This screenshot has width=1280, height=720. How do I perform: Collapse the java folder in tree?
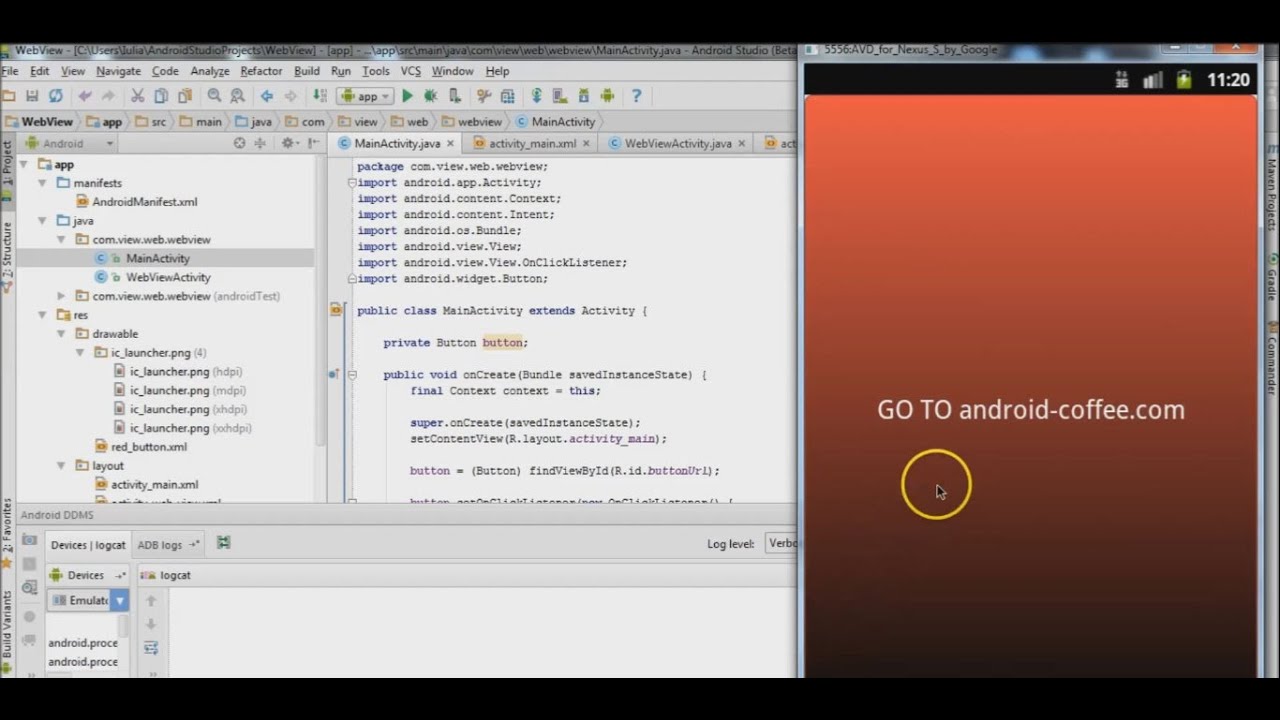pos(42,221)
